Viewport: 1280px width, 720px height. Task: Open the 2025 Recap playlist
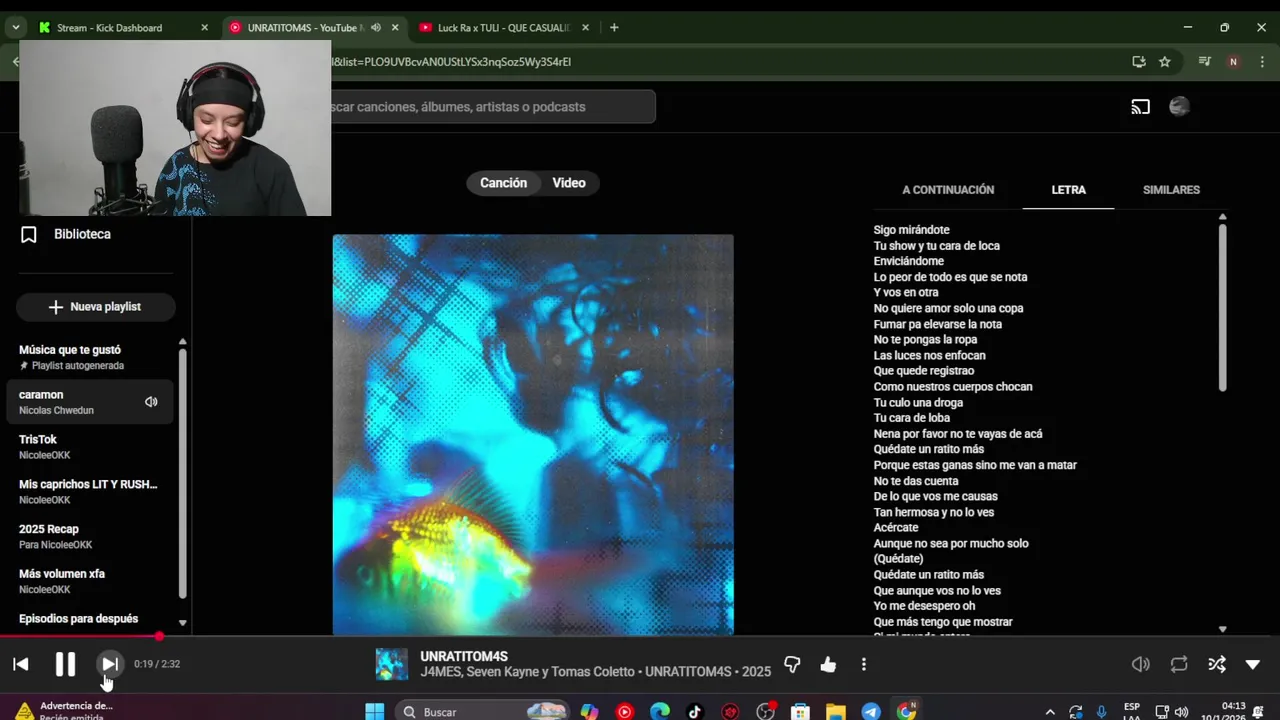(91, 536)
